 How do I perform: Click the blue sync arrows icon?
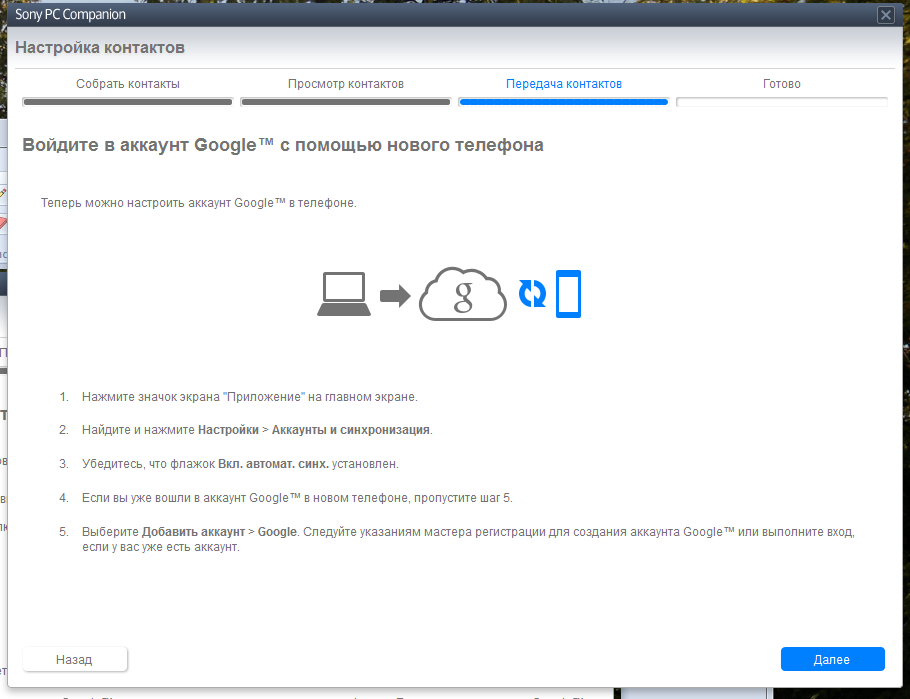532,293
